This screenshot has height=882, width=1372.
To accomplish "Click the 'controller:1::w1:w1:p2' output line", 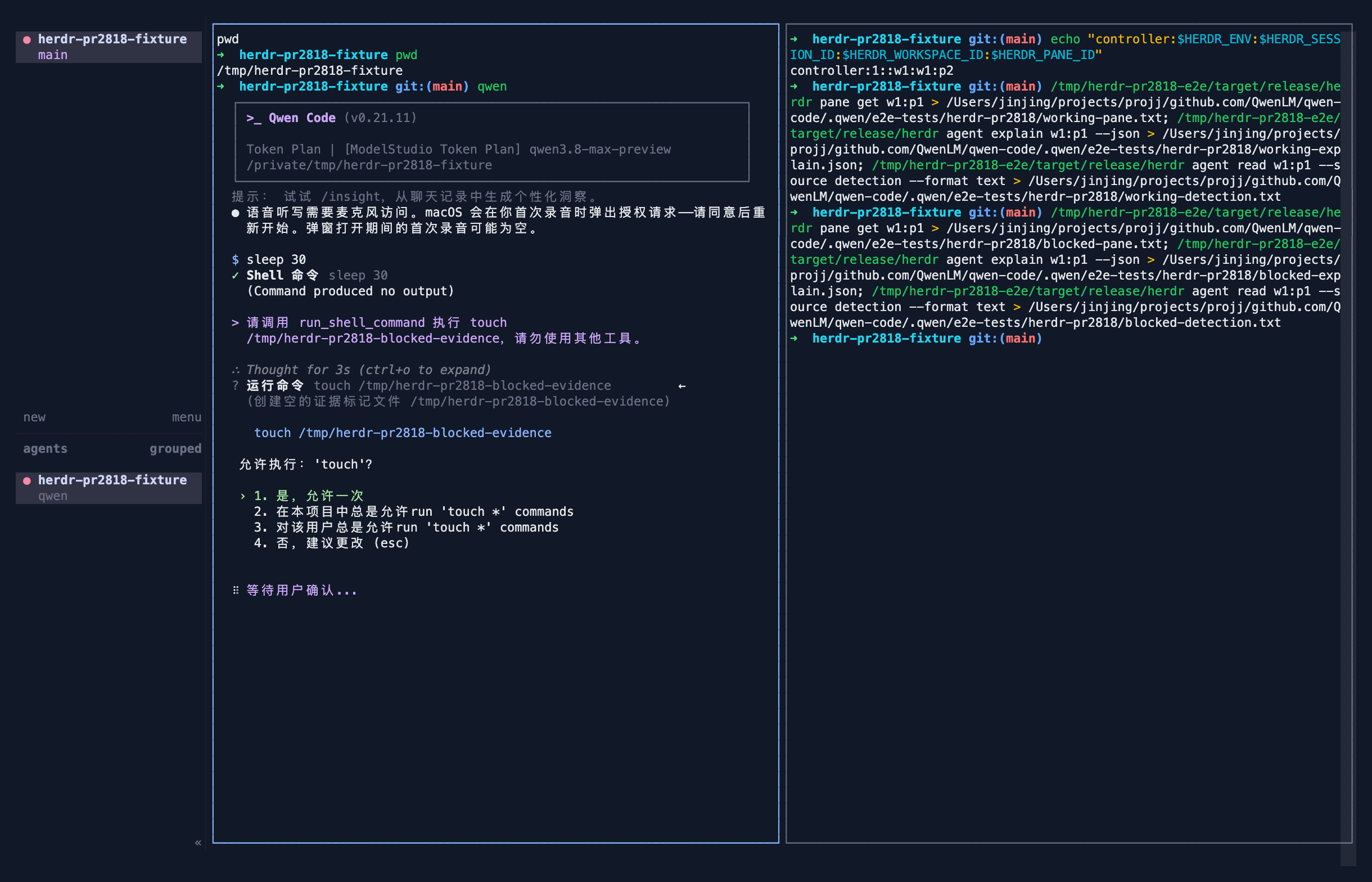I will (872, 70).
